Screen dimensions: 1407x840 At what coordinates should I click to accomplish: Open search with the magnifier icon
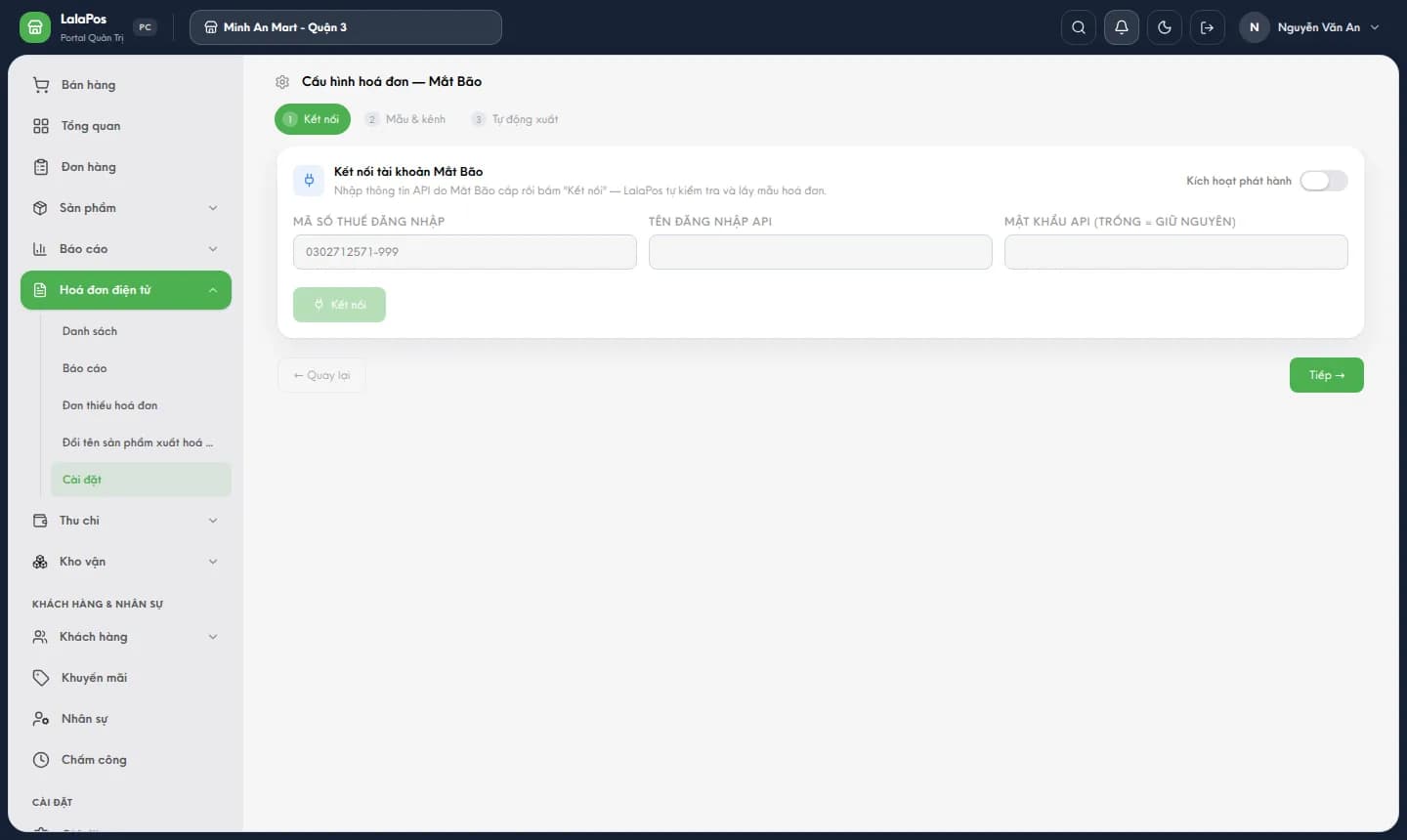coord(1079,27)
